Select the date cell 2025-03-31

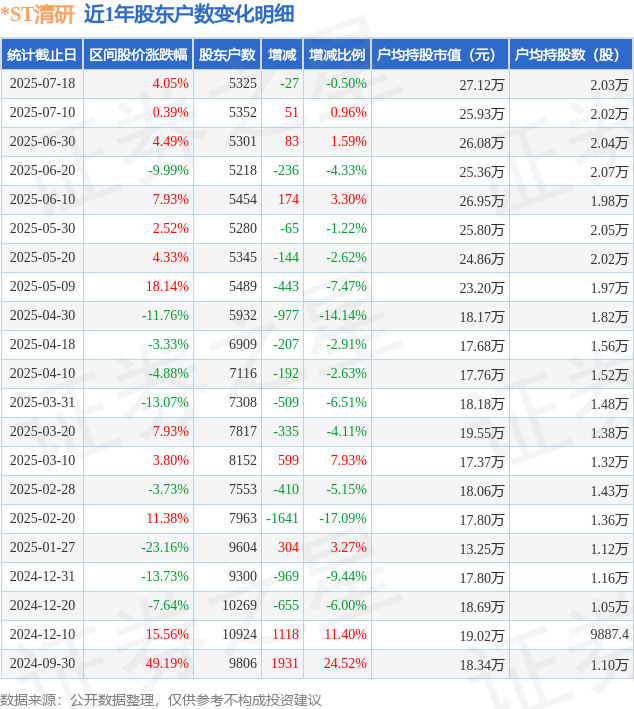point(43,402)
